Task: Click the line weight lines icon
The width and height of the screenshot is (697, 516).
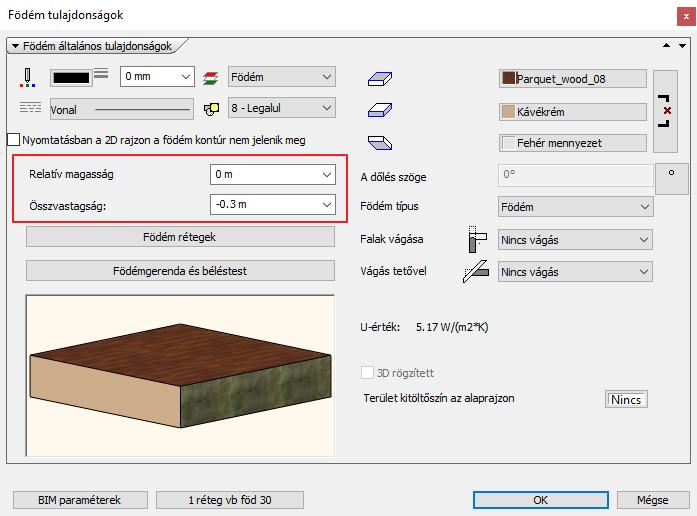Action: coord(101,73)
